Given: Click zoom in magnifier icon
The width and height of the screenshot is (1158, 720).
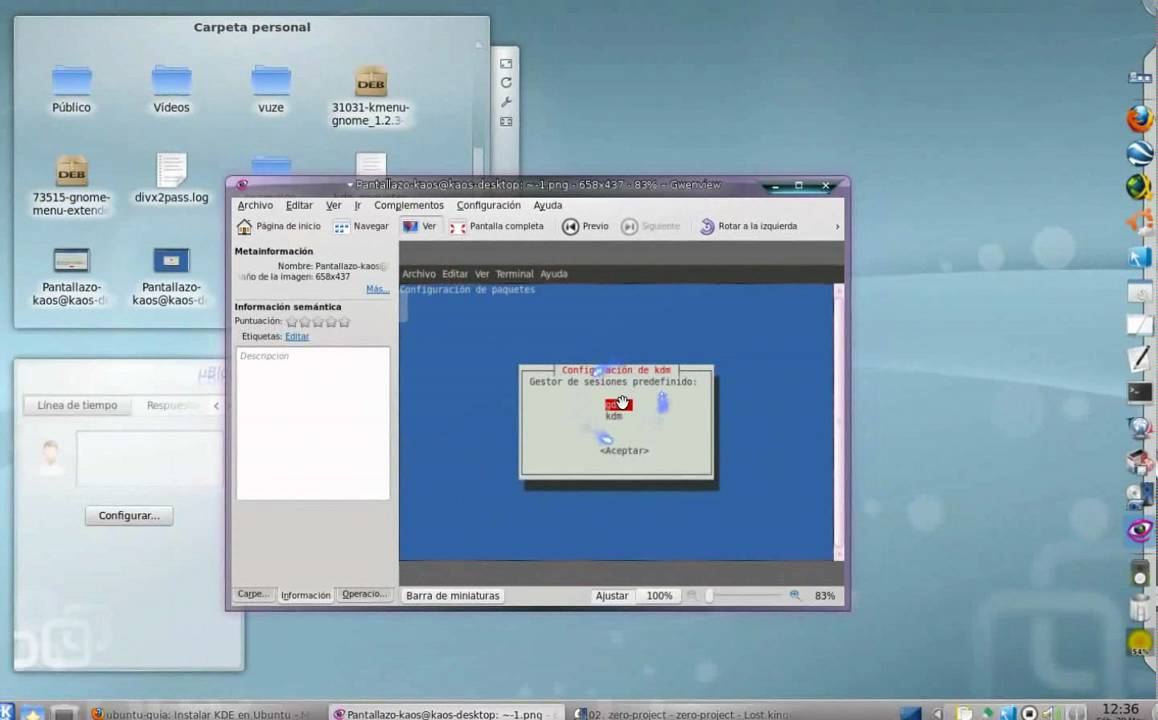Looking at the screenshot, I should coord(795,595).
